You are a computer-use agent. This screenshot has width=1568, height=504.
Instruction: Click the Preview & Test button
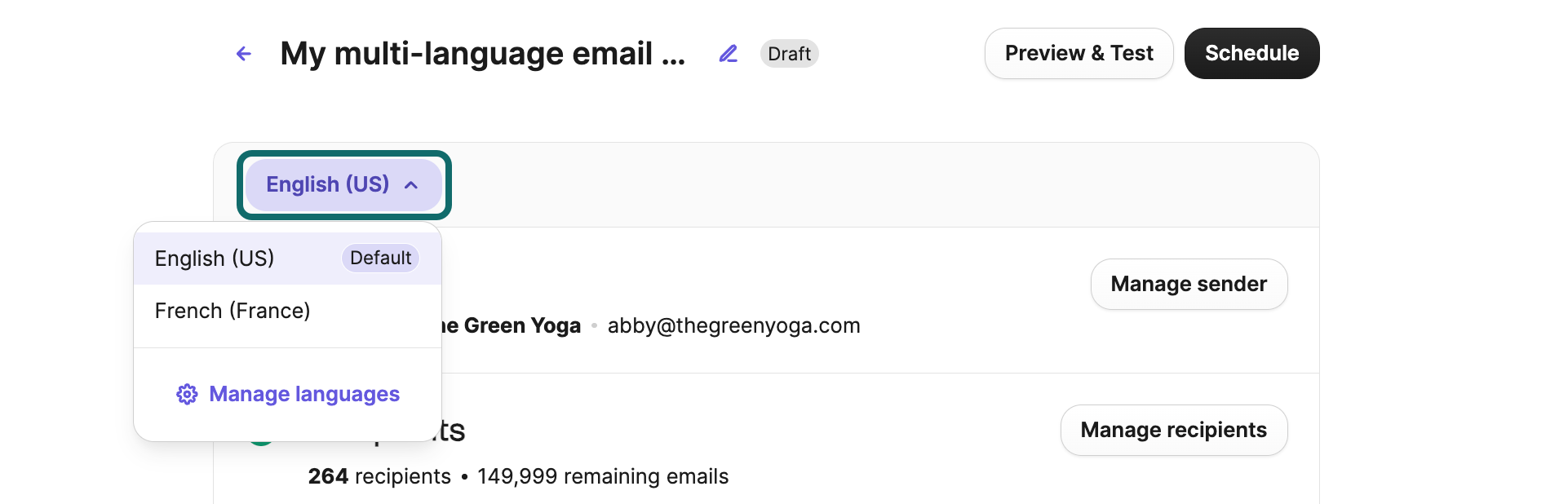pyautogui.click(x=1079, y=54)
